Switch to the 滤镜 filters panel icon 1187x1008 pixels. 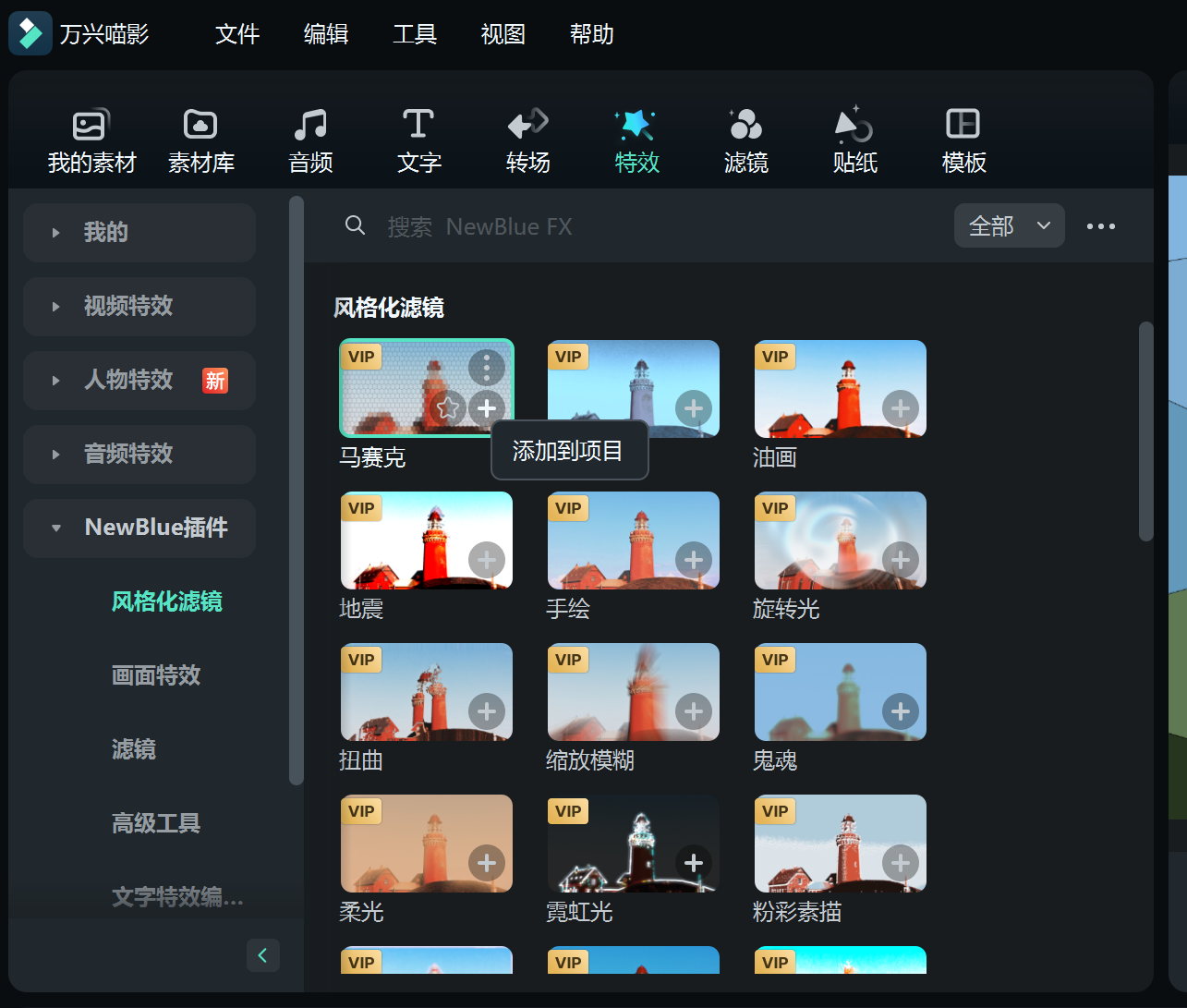pos(745,139)
